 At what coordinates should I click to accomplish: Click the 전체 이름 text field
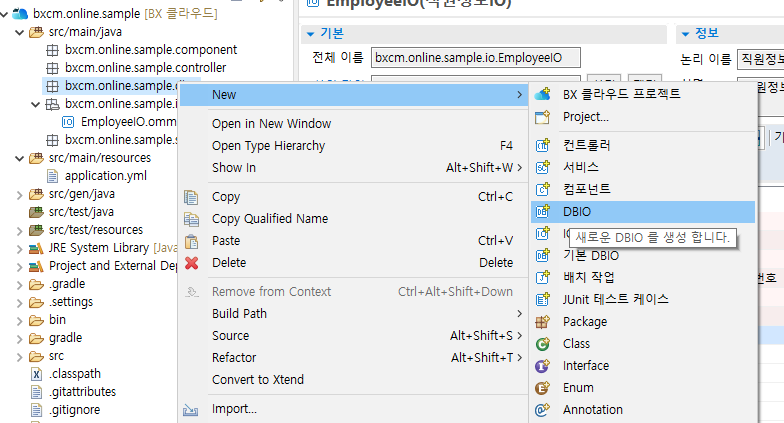[475, 59]
